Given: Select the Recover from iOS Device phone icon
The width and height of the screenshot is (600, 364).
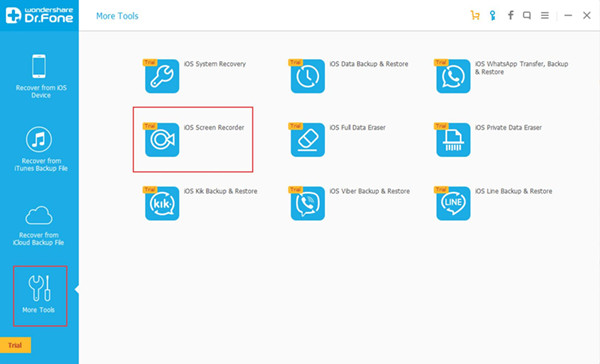Looking at the screenshot, I should click(x=39, y=66).
